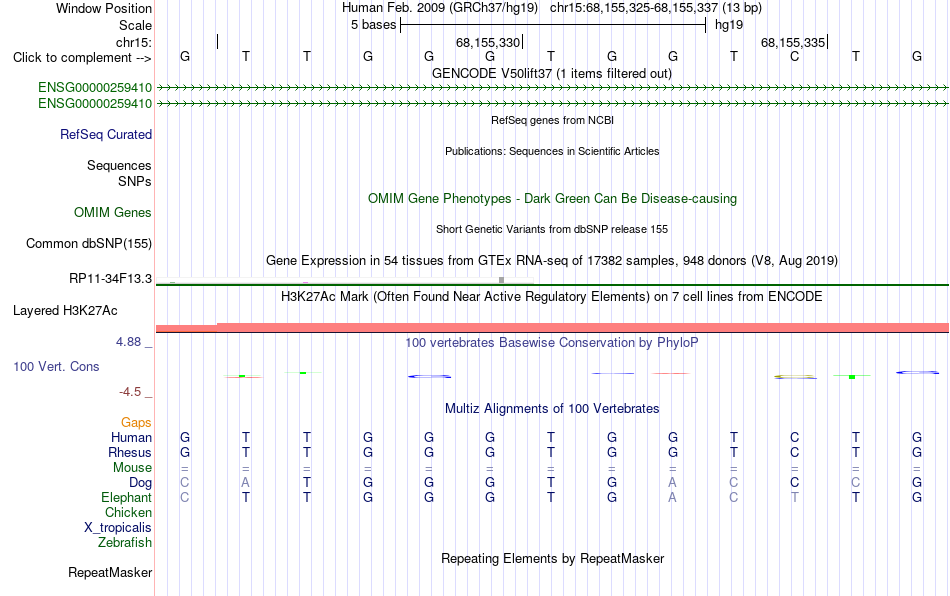Click the pink H3K27Ac signal bar
The width and height of the screenshot is (950, 596).
click(553, 328)
